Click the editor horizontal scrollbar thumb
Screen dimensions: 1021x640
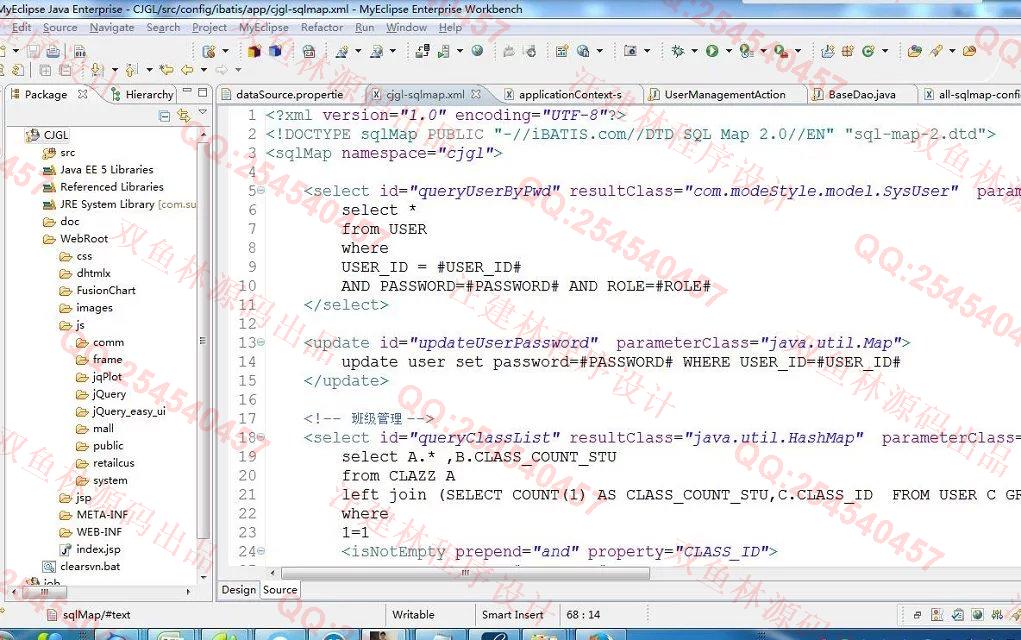465,573
